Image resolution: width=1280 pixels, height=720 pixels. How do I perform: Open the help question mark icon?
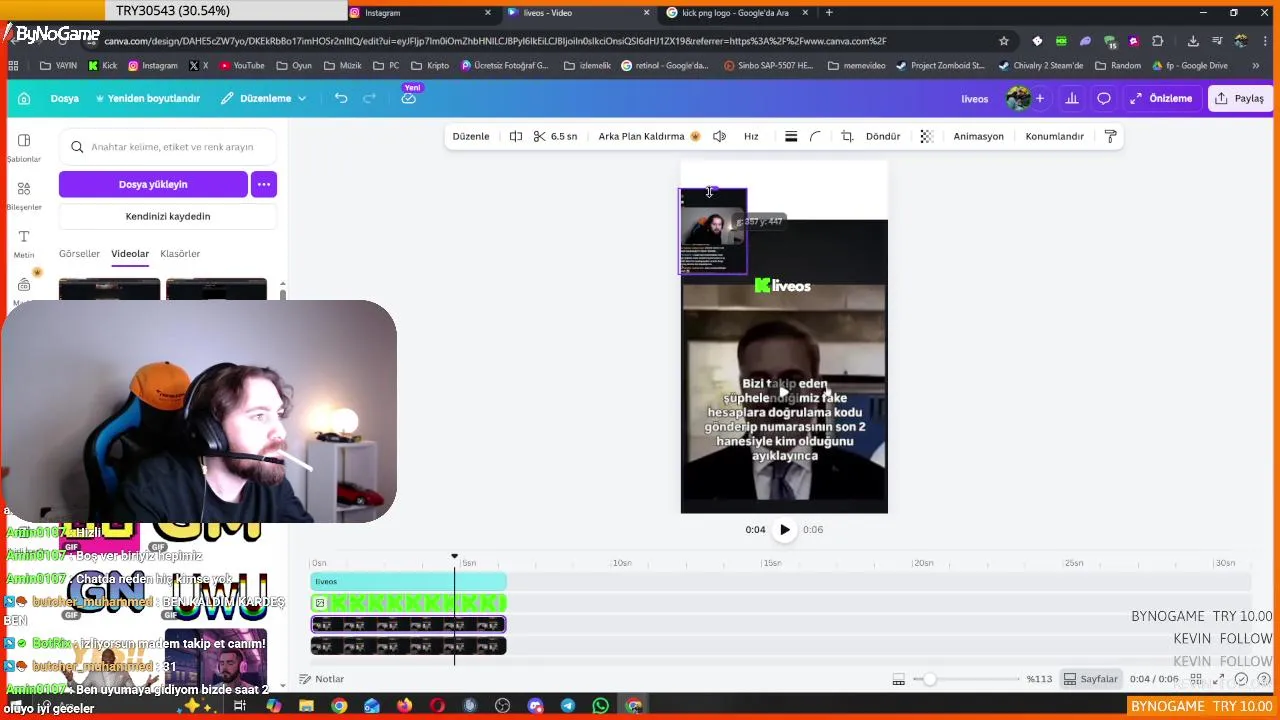pos(1263,679)
